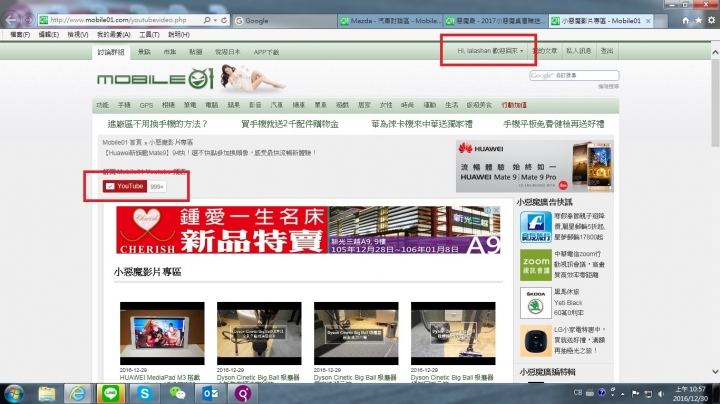Open the 工具(T) menu
The width and height of the screenshot is (720, 404).
tap(149, 35)
